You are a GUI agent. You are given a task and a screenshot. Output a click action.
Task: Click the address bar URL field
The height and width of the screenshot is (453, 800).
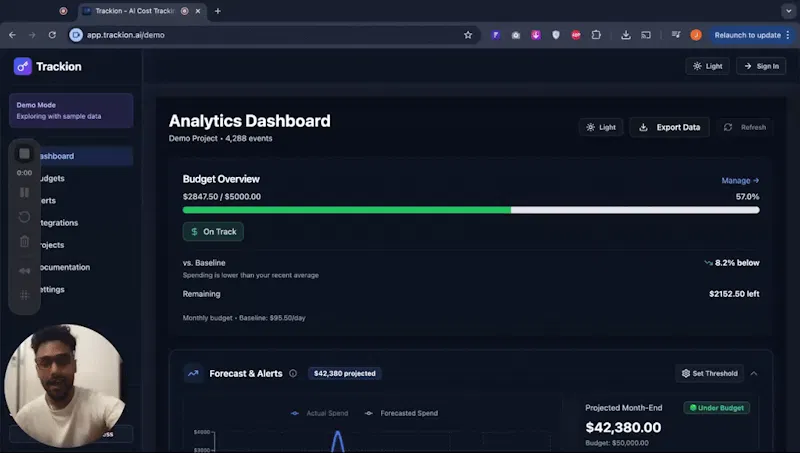[273, 35]
